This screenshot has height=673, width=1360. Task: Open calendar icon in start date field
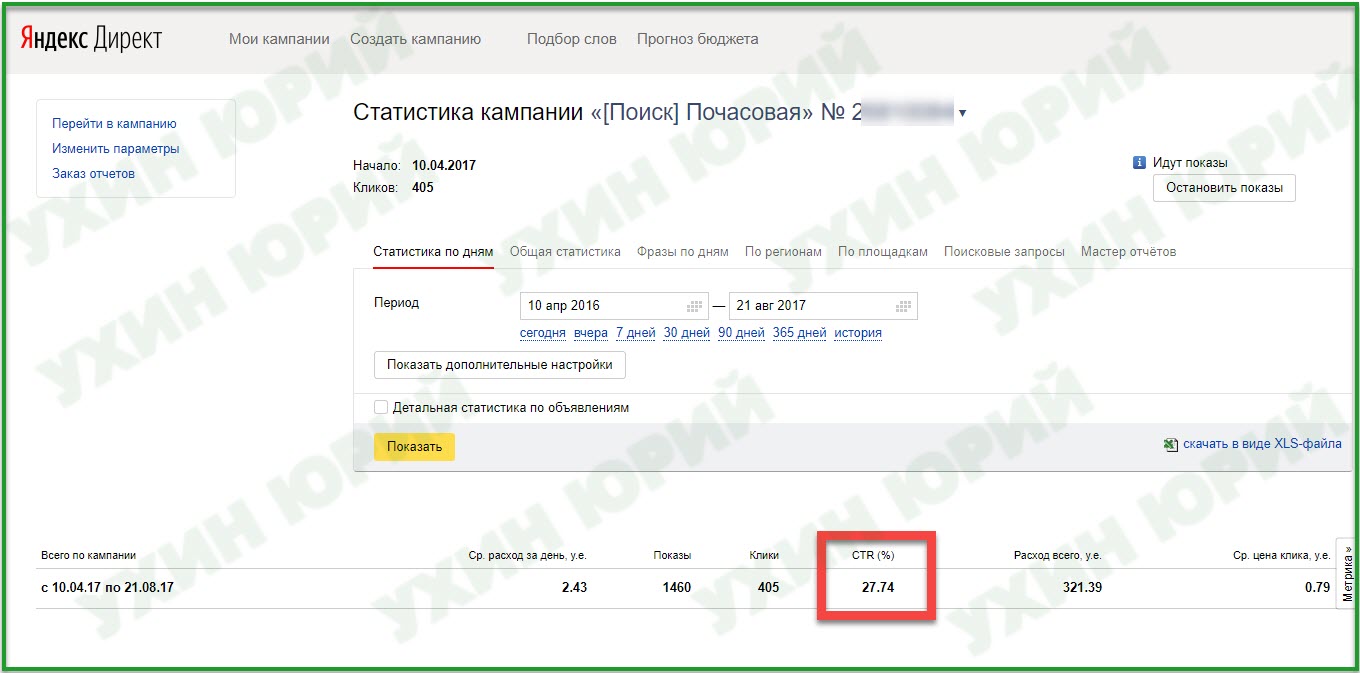(695, 306)
